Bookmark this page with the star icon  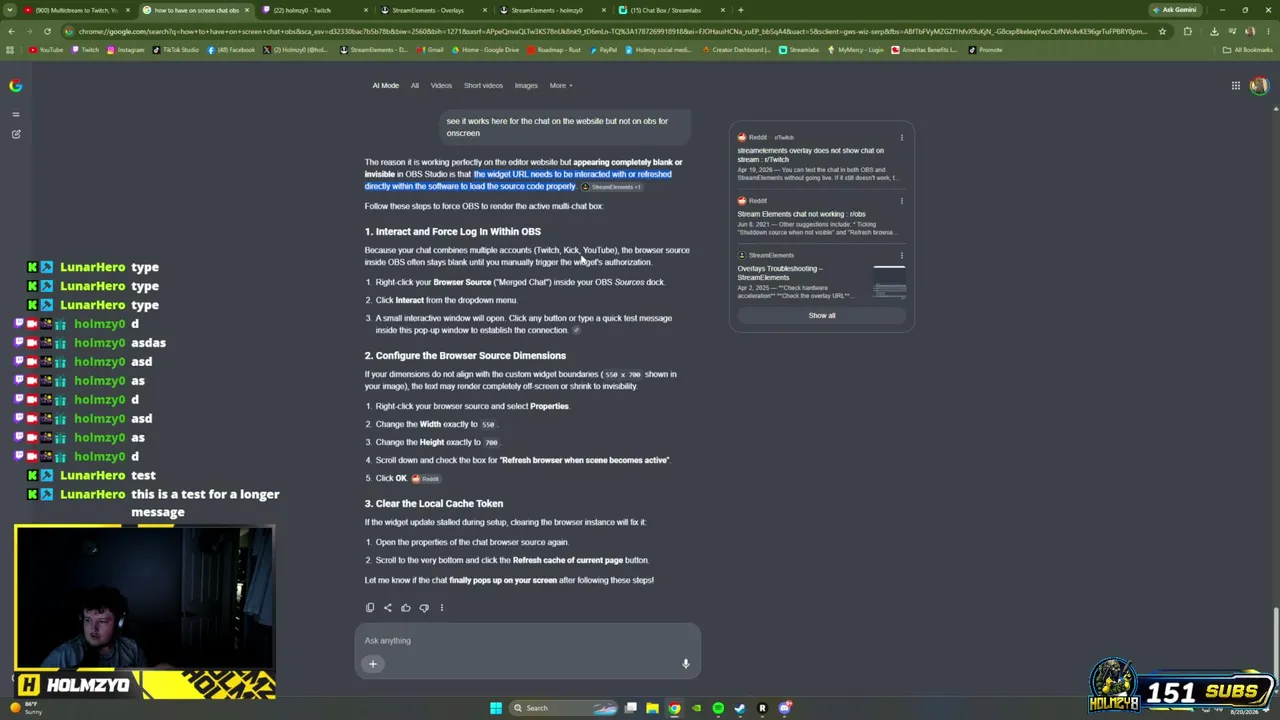(x=1162, y=31)
